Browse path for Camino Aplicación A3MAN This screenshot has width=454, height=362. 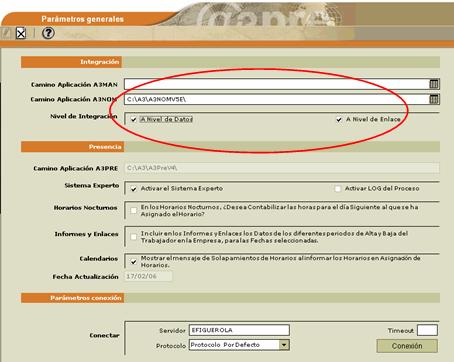pos(434,84)
